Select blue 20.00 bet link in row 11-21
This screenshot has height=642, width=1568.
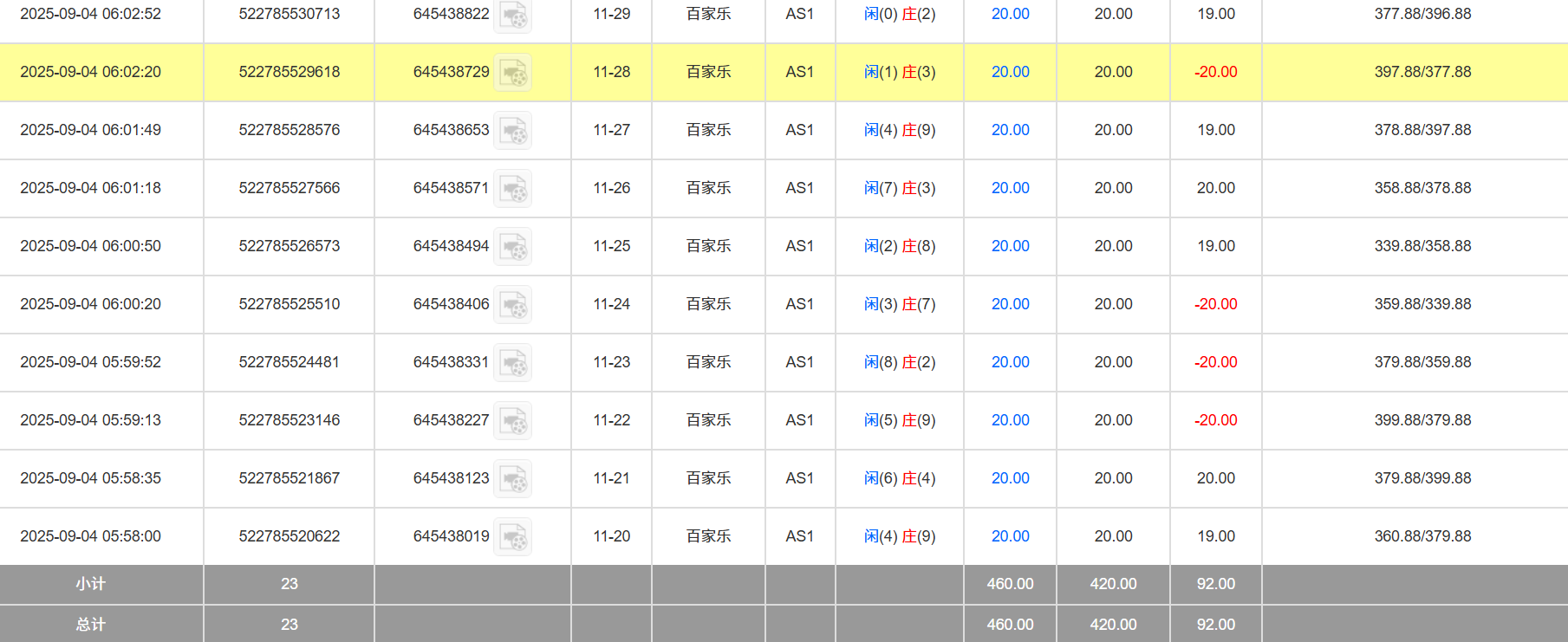[1010, 478]
